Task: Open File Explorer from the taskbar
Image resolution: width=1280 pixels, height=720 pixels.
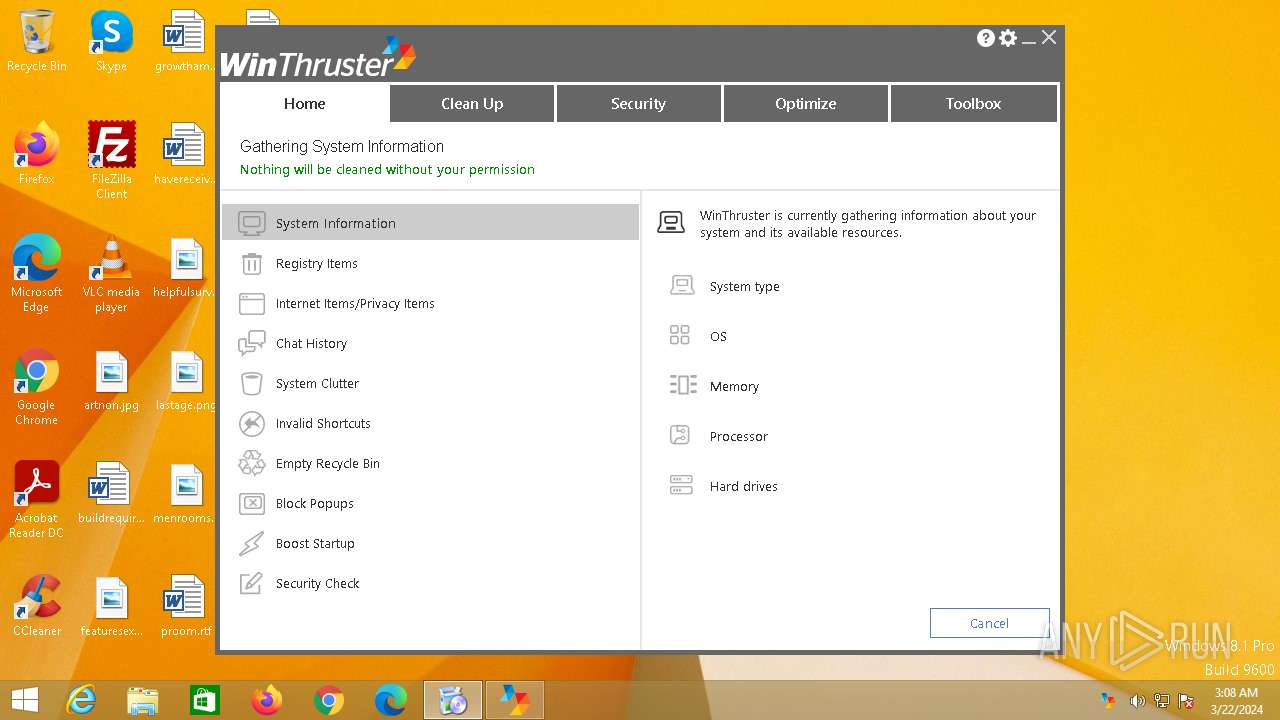Action: 143,700
